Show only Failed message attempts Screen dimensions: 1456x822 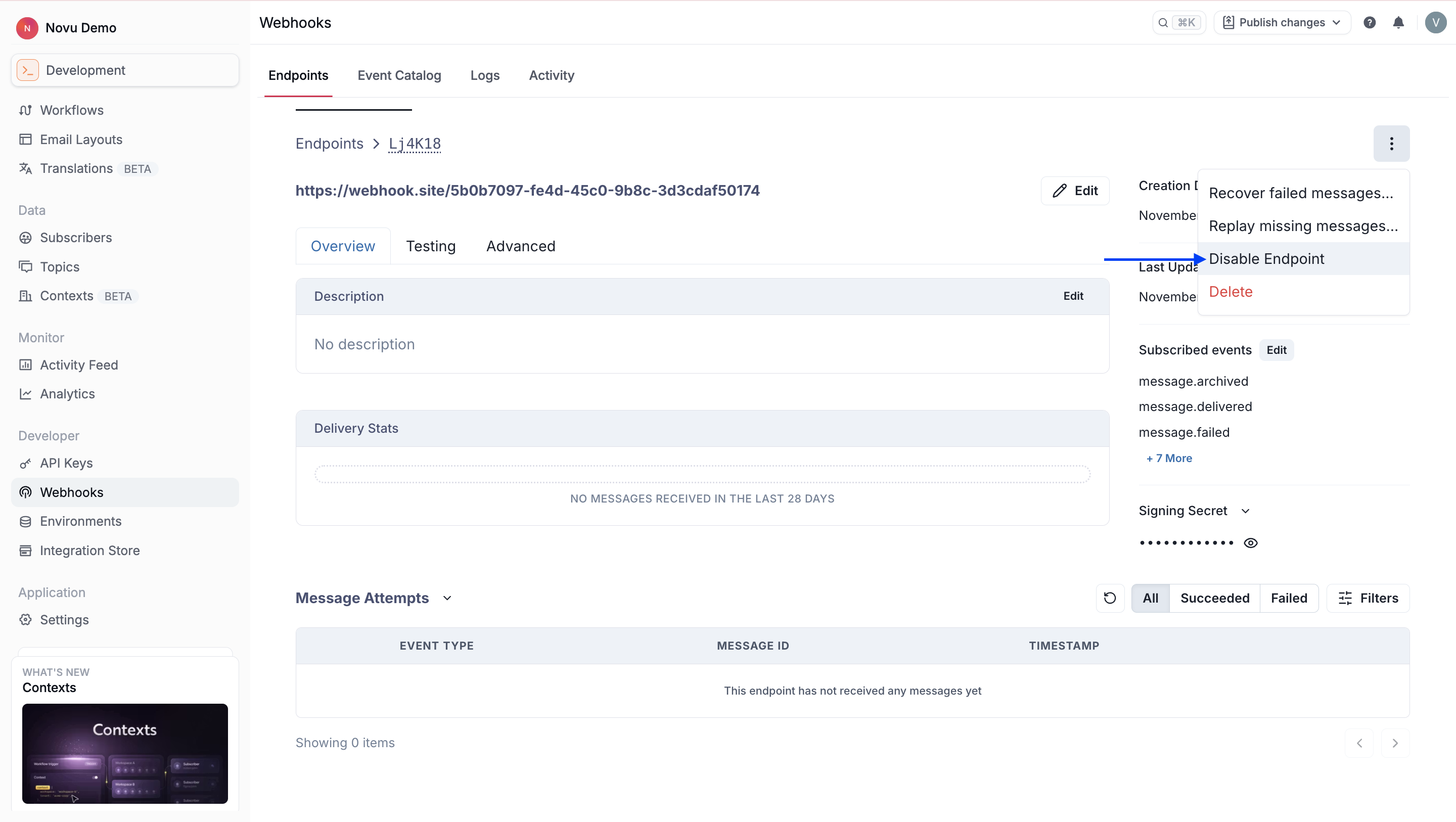pos(1289,598)
